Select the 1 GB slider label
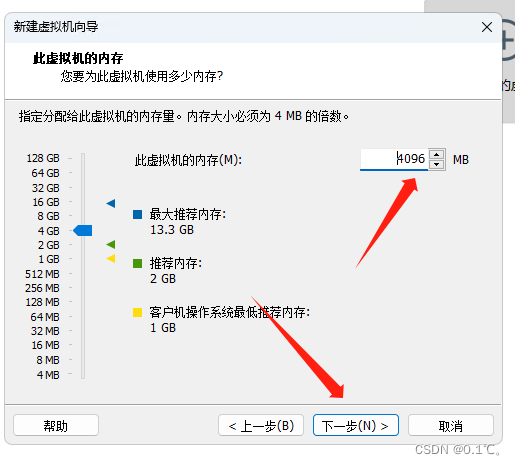 coord(49,259)
